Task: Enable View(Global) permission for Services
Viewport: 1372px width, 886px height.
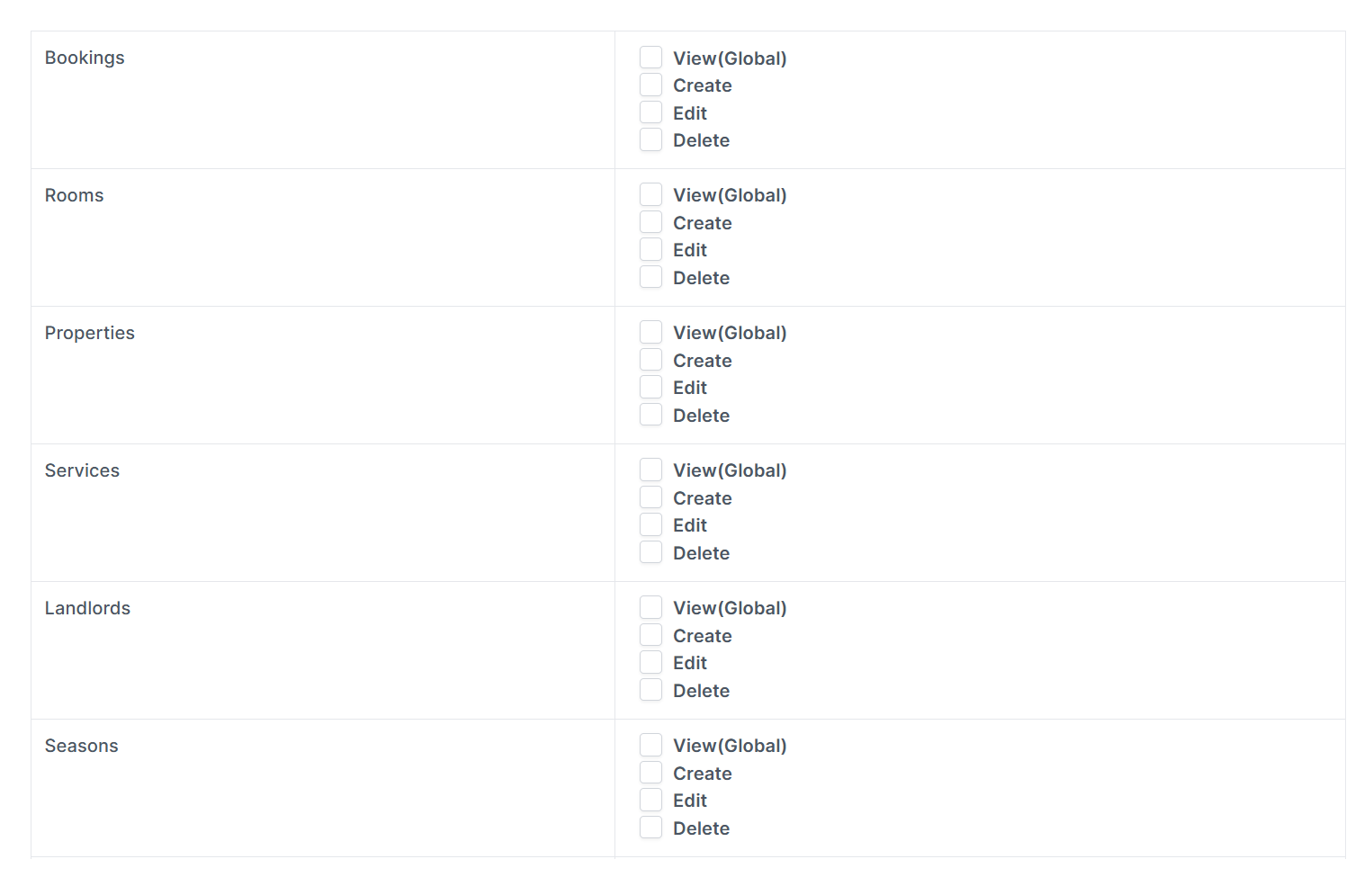Action: click(x=650, y=470)
